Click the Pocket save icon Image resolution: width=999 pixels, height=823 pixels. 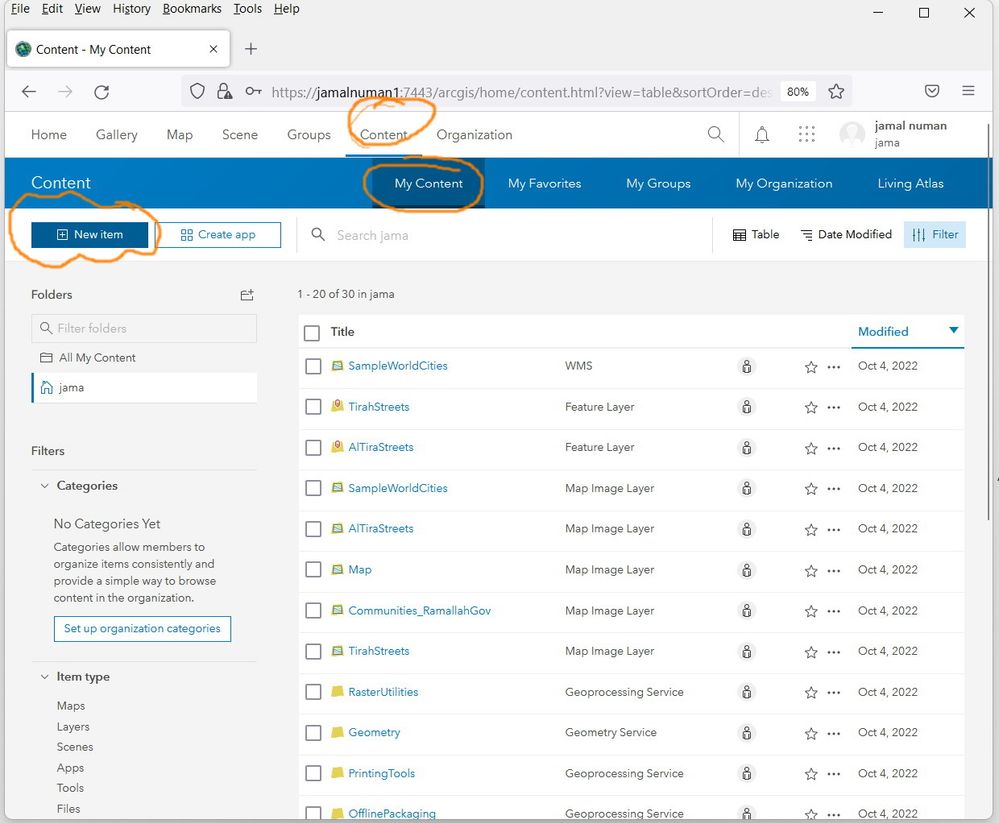click(931, 91)
